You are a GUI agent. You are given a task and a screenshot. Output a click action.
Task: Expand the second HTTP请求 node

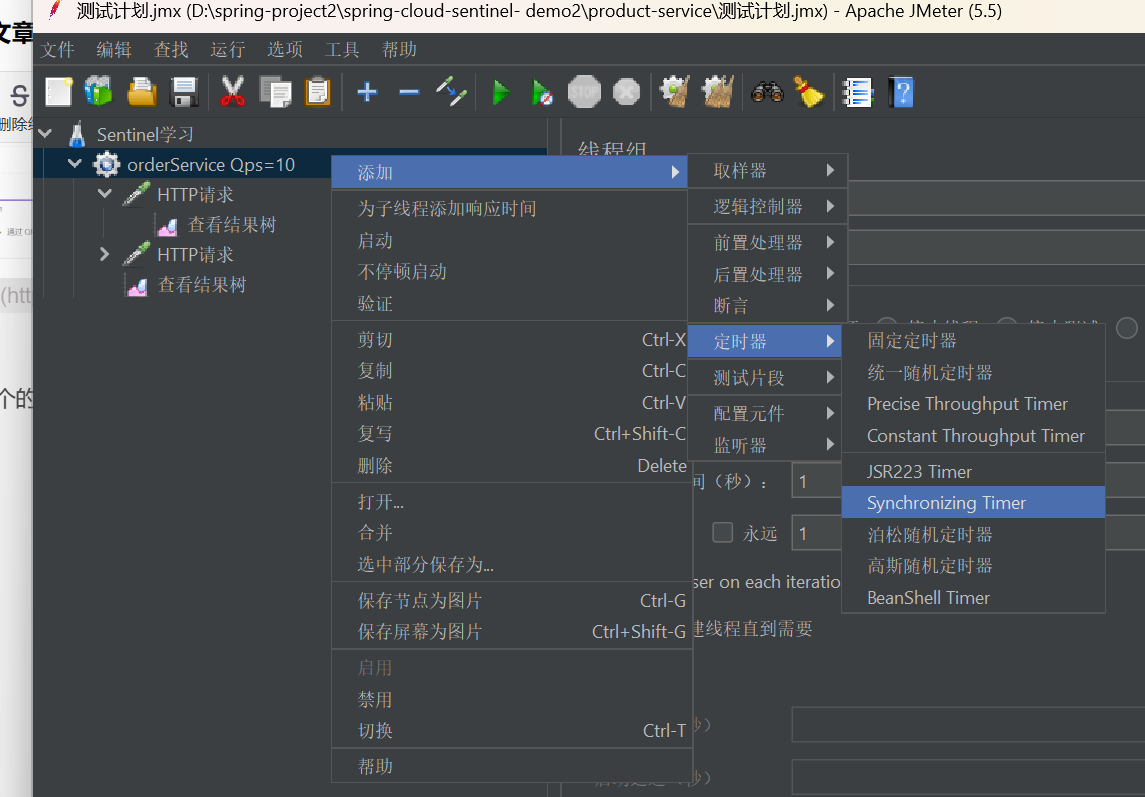coord(104,254)
